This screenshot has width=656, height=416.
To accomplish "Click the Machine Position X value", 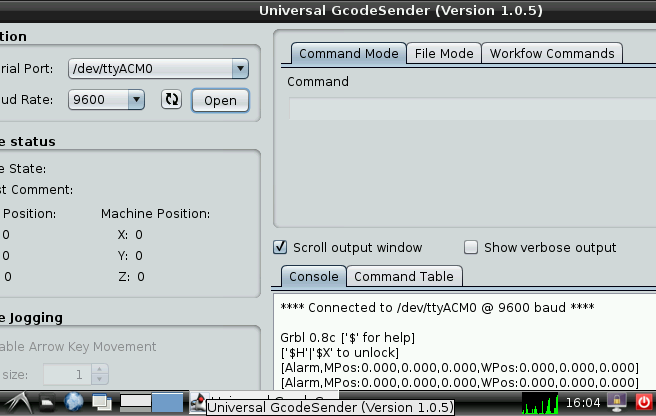I will coord(139,235).
